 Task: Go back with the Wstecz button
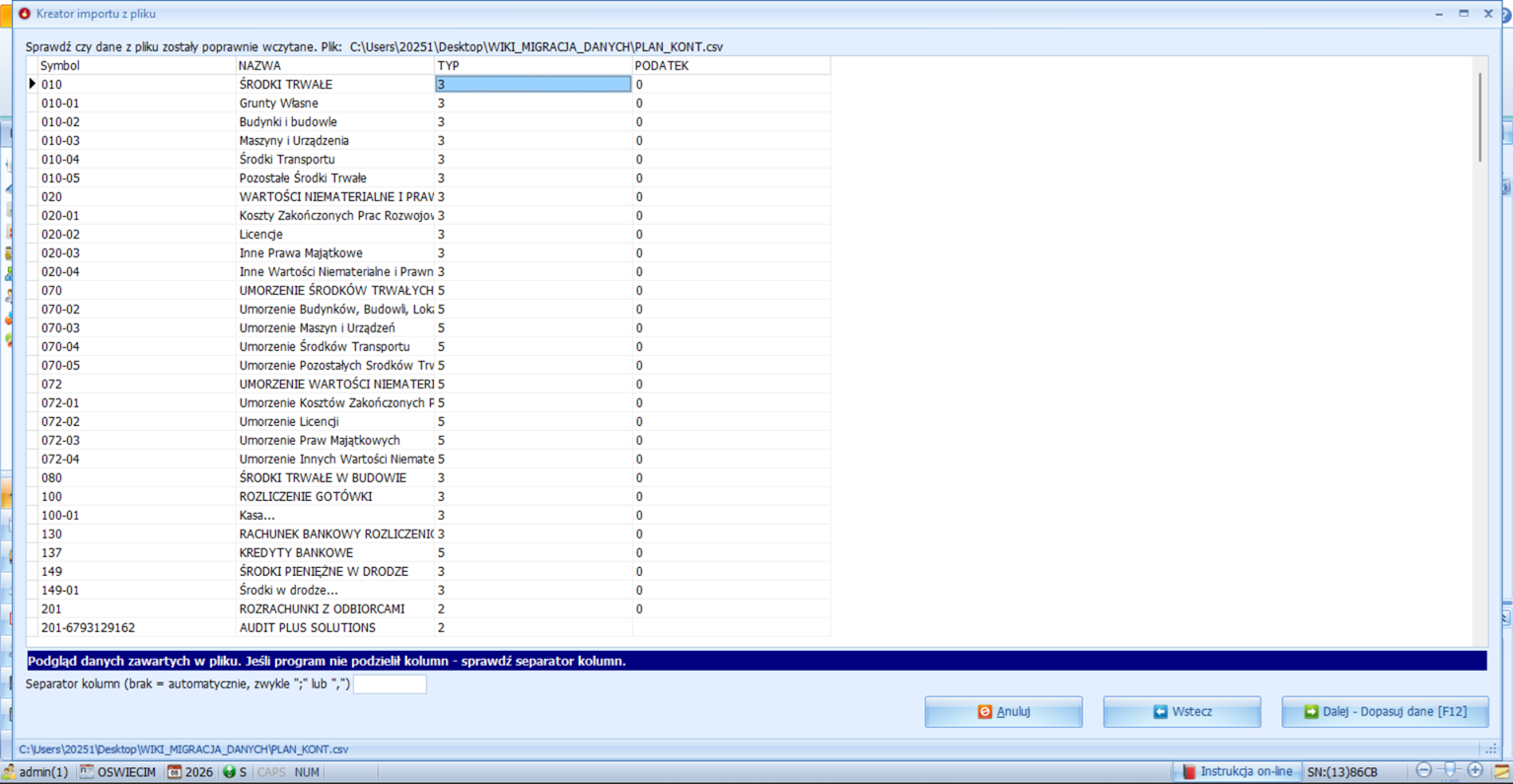1182,711
